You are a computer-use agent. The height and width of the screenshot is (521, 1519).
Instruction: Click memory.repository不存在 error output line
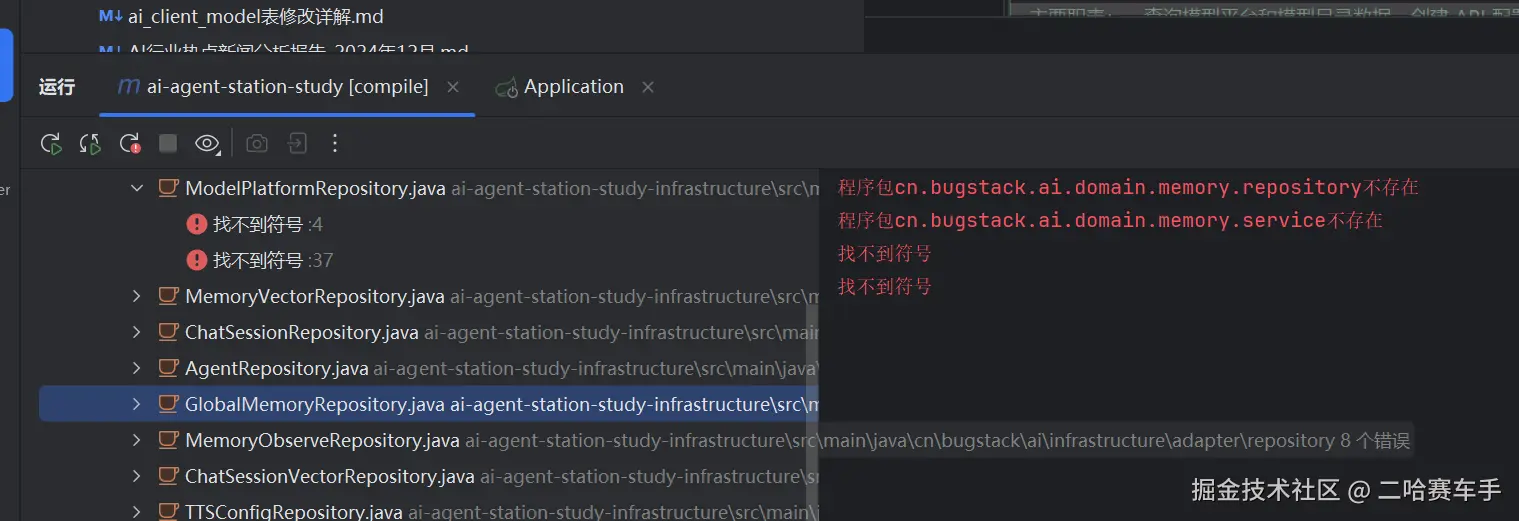coord(1128,187)
